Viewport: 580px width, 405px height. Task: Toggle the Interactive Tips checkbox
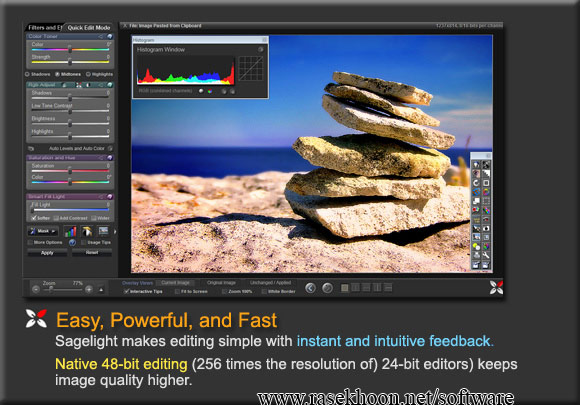(126, 291)
